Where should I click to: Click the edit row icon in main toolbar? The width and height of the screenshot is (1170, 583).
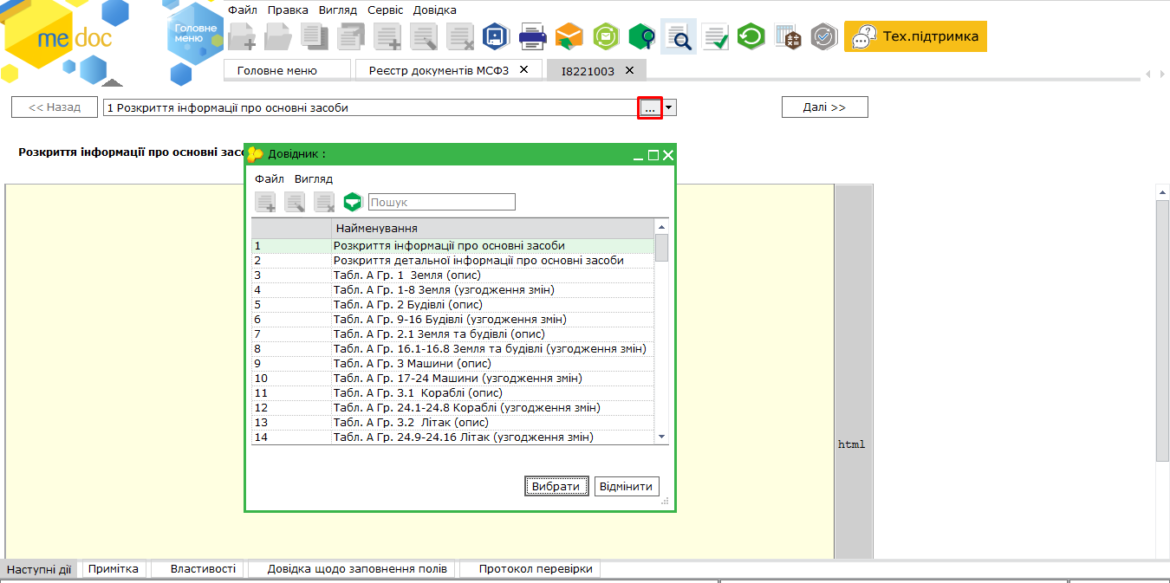coord(424,37)
